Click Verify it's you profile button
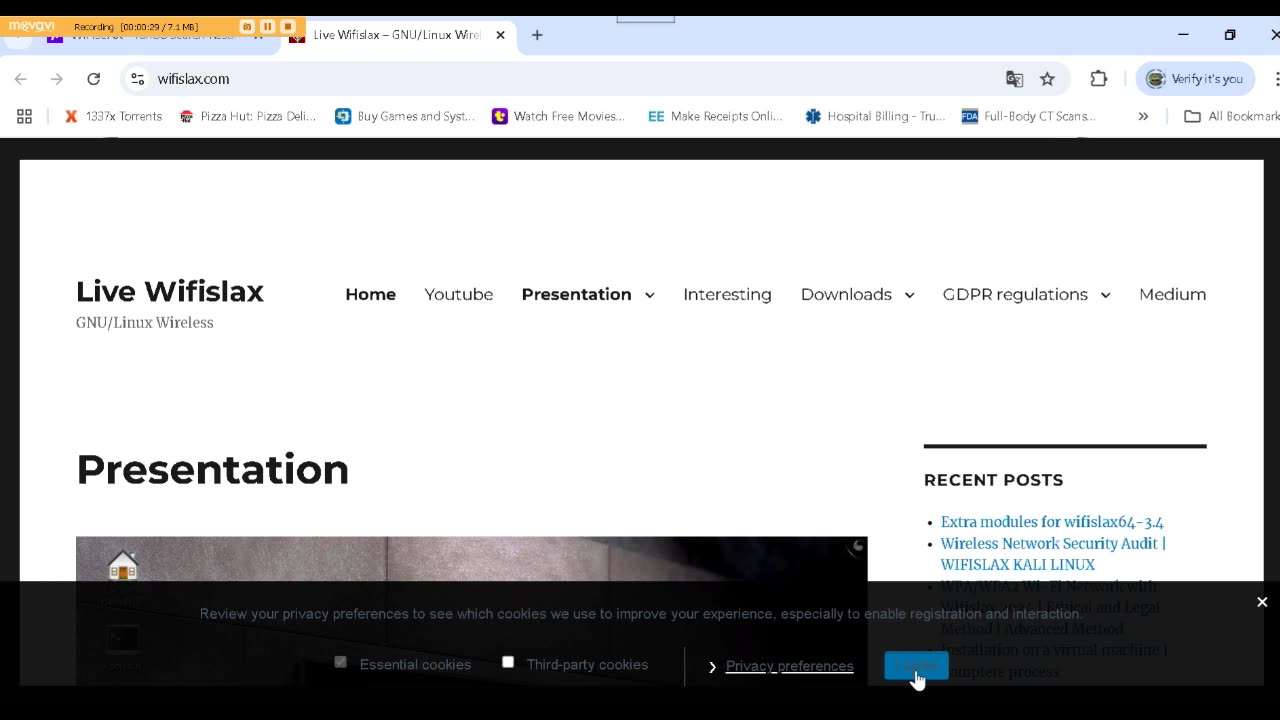 [1195, 79]
